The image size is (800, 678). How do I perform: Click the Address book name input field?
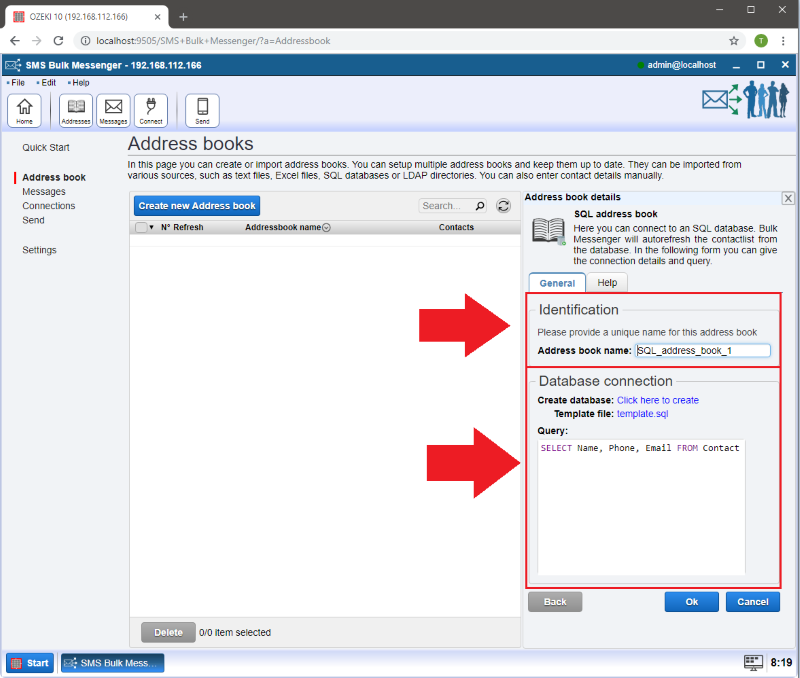(703, 351)
